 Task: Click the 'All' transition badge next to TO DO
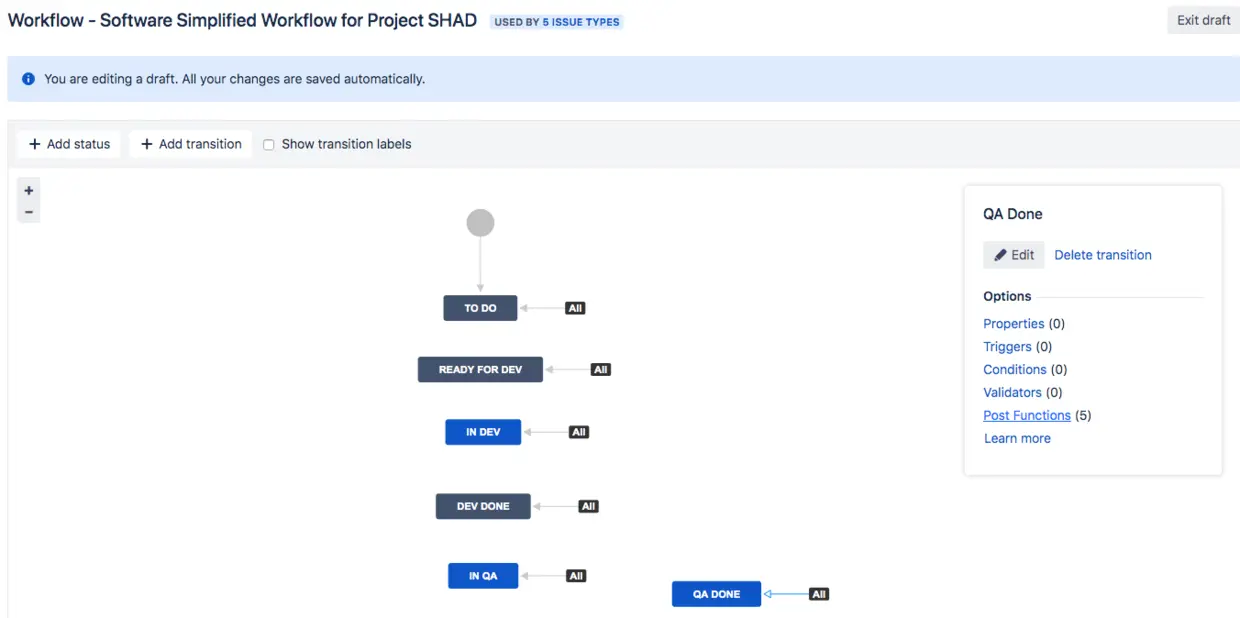coord(574,308)
